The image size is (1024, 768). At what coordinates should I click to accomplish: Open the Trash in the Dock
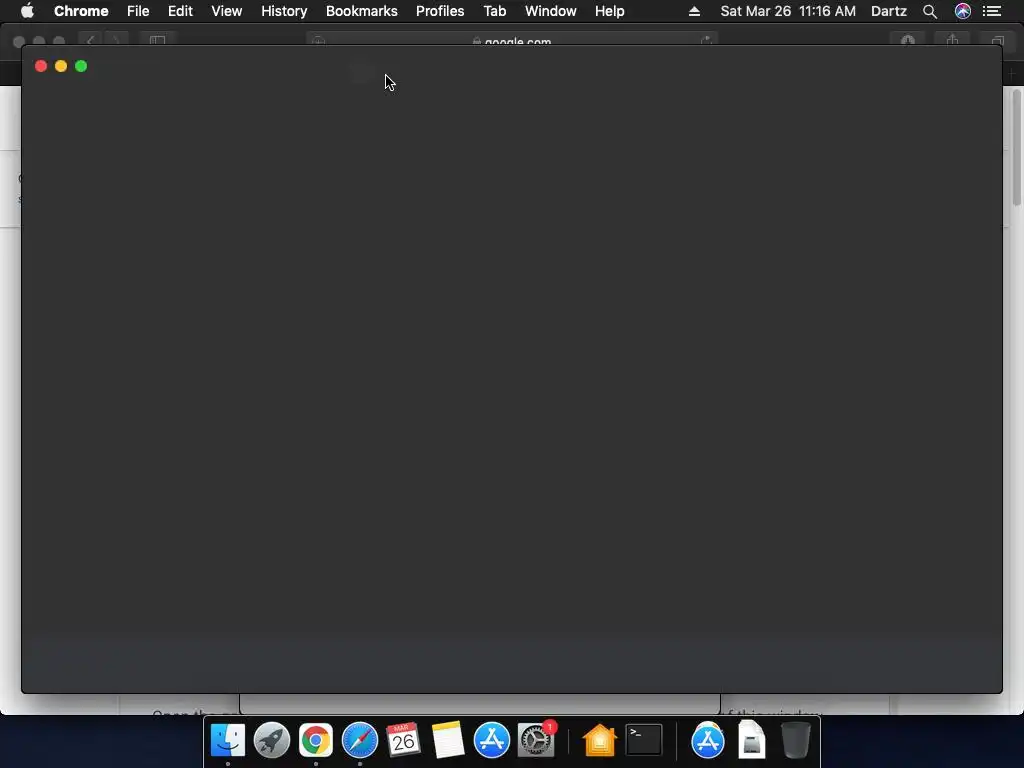[795, 740]
